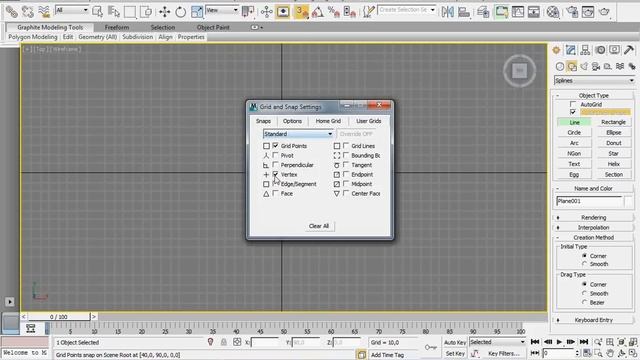The image size is (640, 360).
Task: Click Edit Named Selection Sets icon
Action: 369,12
